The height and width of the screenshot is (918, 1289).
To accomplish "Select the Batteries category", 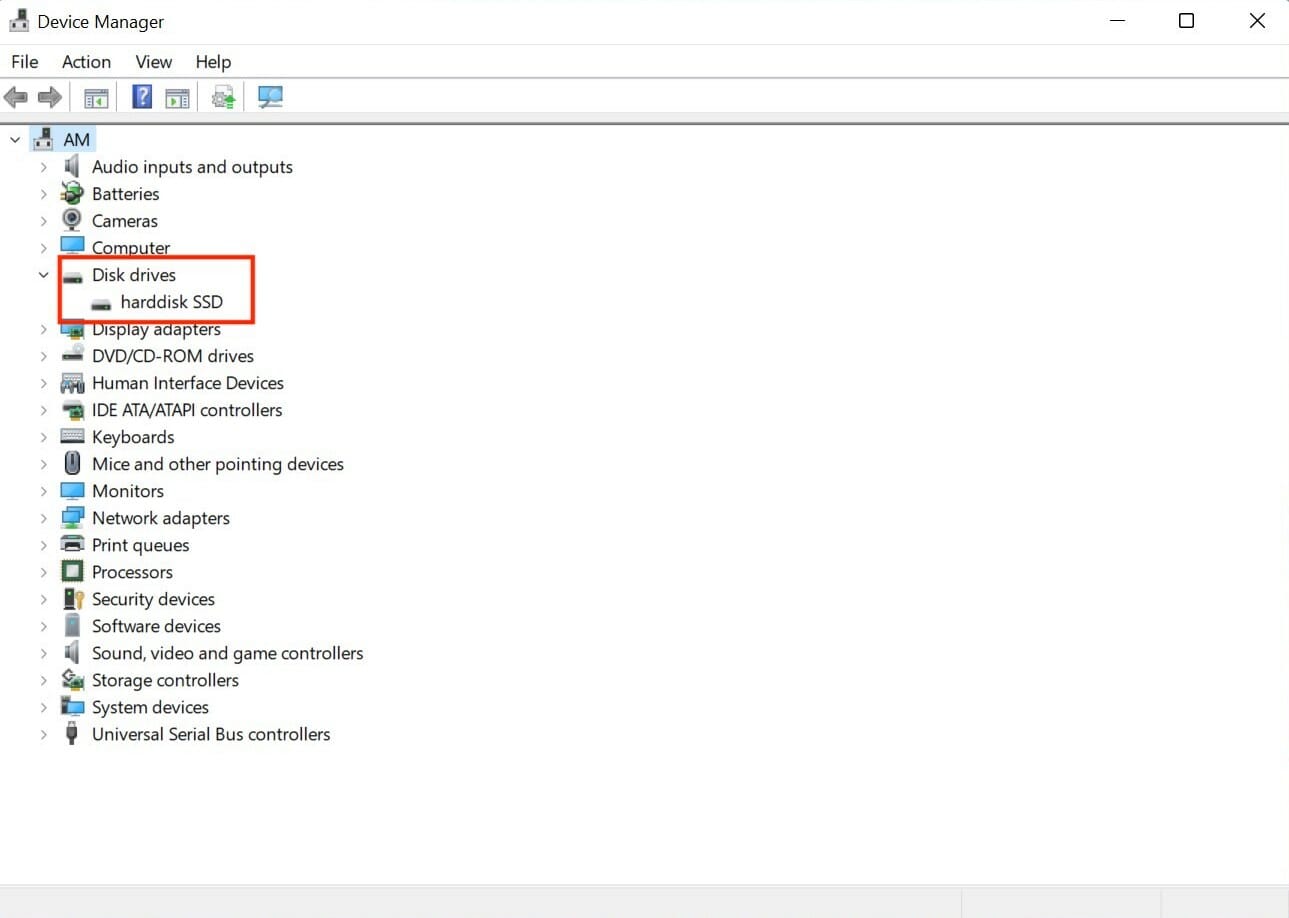I will 125,193.
